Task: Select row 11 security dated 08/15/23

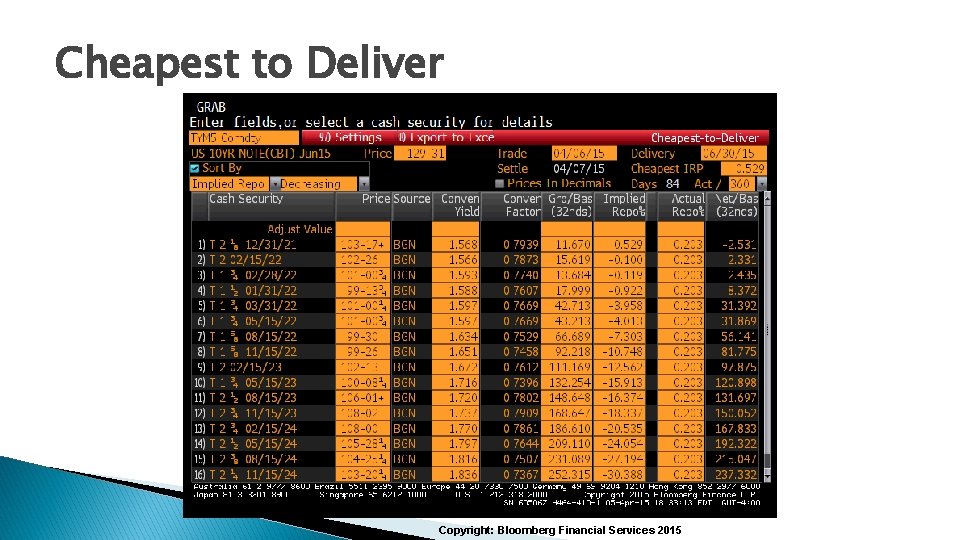Action: (253, 398)
